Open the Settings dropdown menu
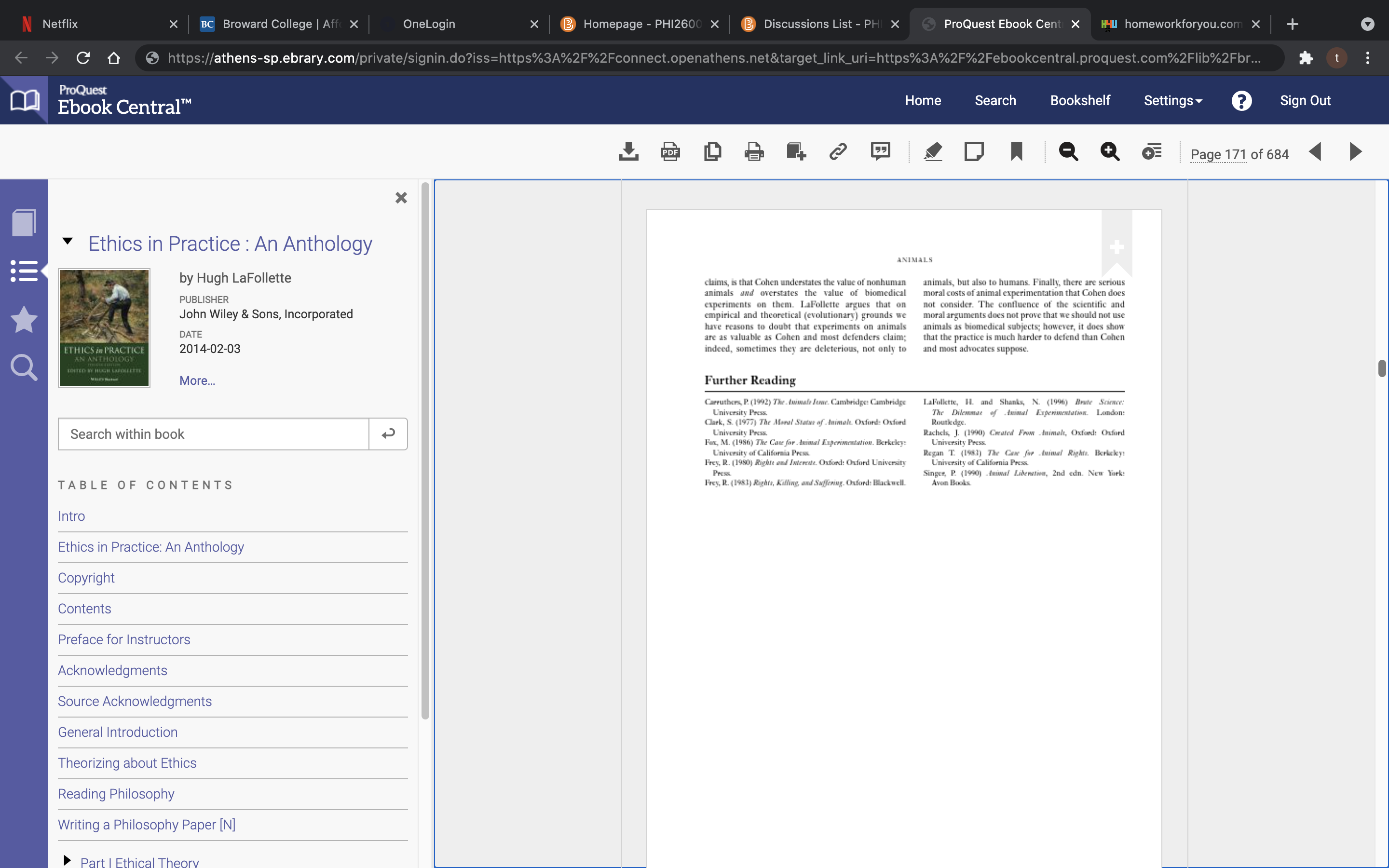 tap(1172, 100)
